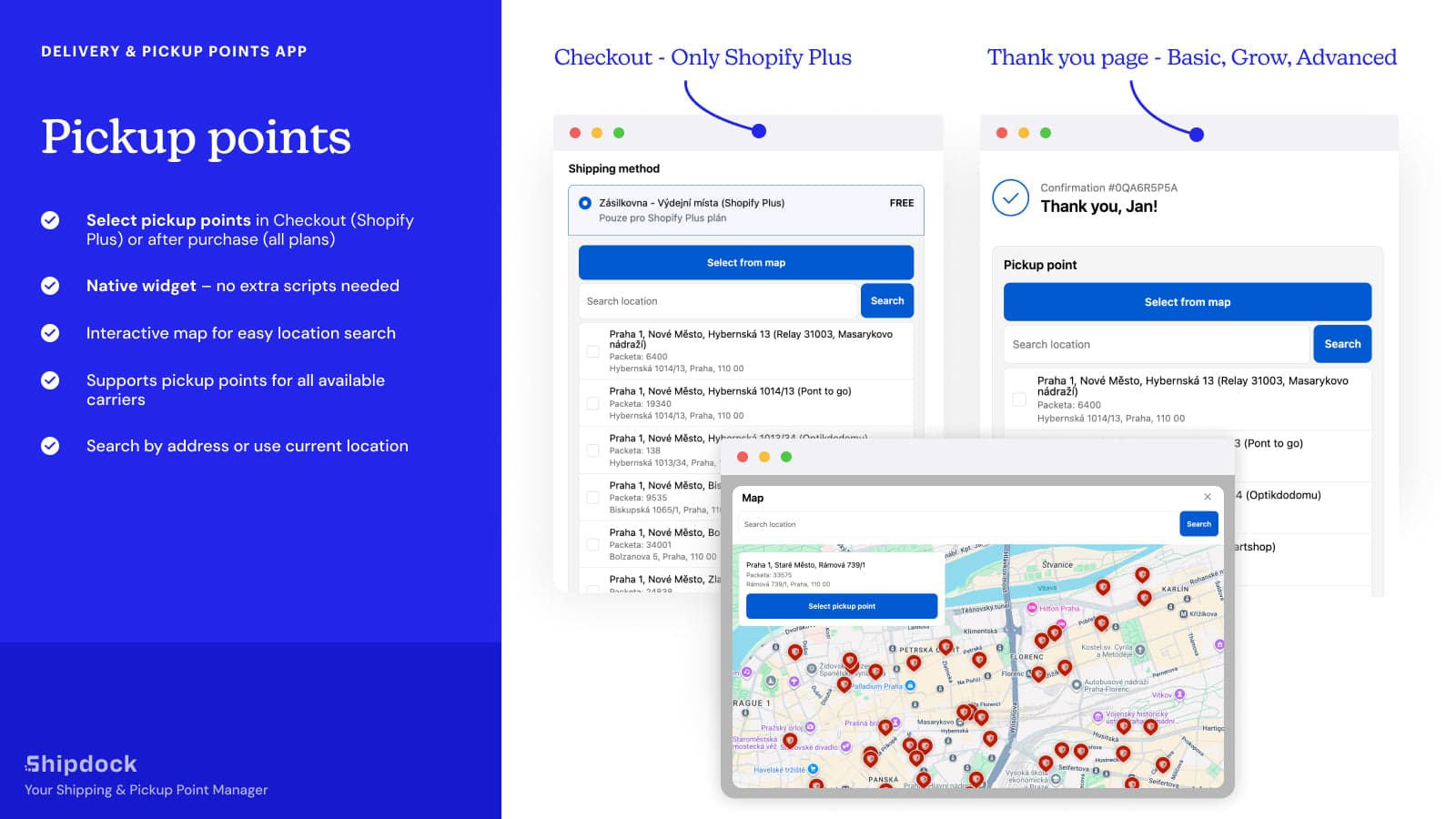Click a red pickup point marker near Štvanice
Image resolution: width=1456 pixels, height=819 pixels.
pyautogui.click(x=1103, y=587)
